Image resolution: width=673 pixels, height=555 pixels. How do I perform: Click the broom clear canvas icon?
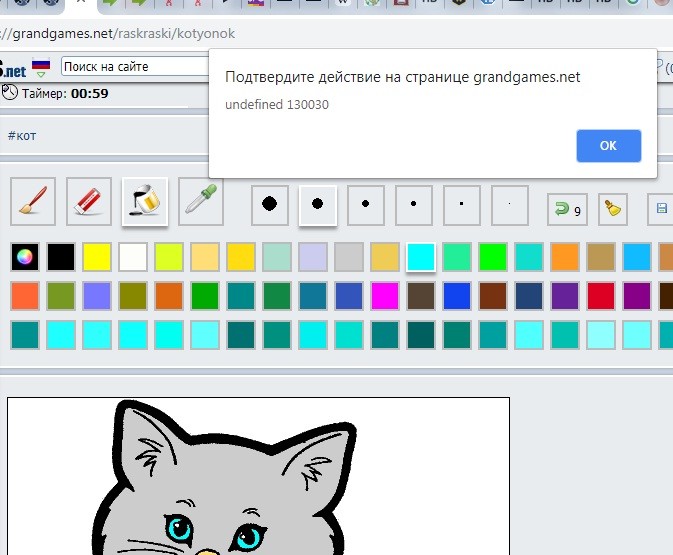[x=613, y=209]
